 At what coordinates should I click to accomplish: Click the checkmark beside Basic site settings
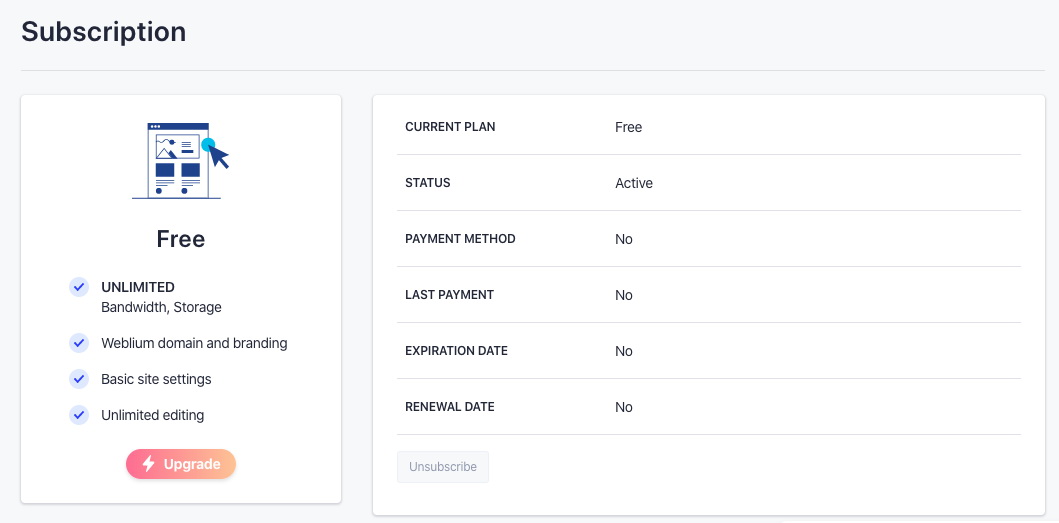tap(79, 379)
